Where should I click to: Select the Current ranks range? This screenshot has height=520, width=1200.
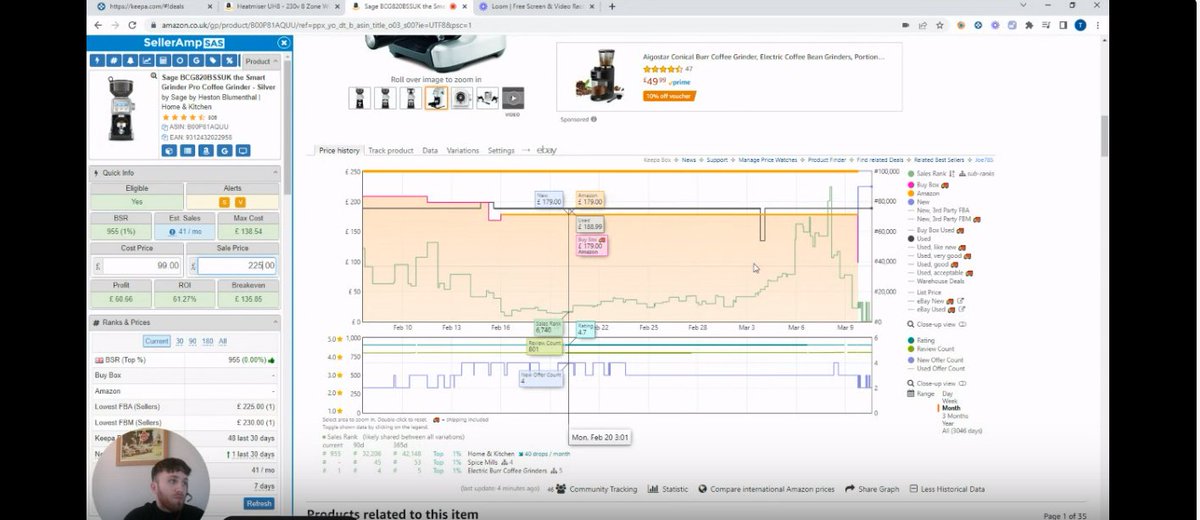(x=157, y=341)
